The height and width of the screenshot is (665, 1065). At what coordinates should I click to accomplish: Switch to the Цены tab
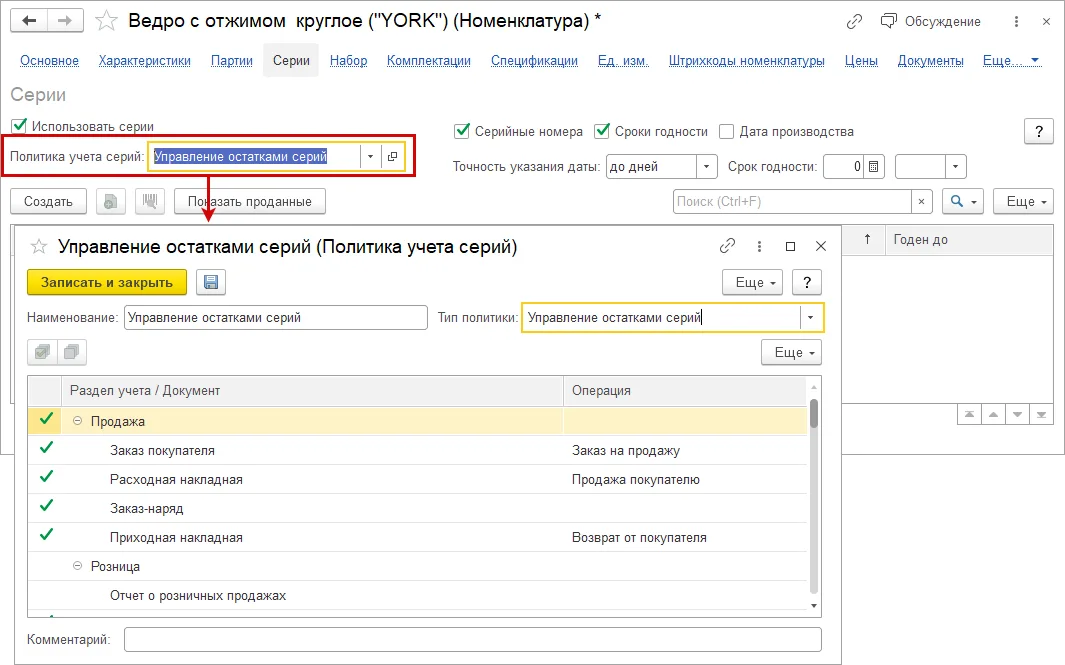(x=861, y=60)
